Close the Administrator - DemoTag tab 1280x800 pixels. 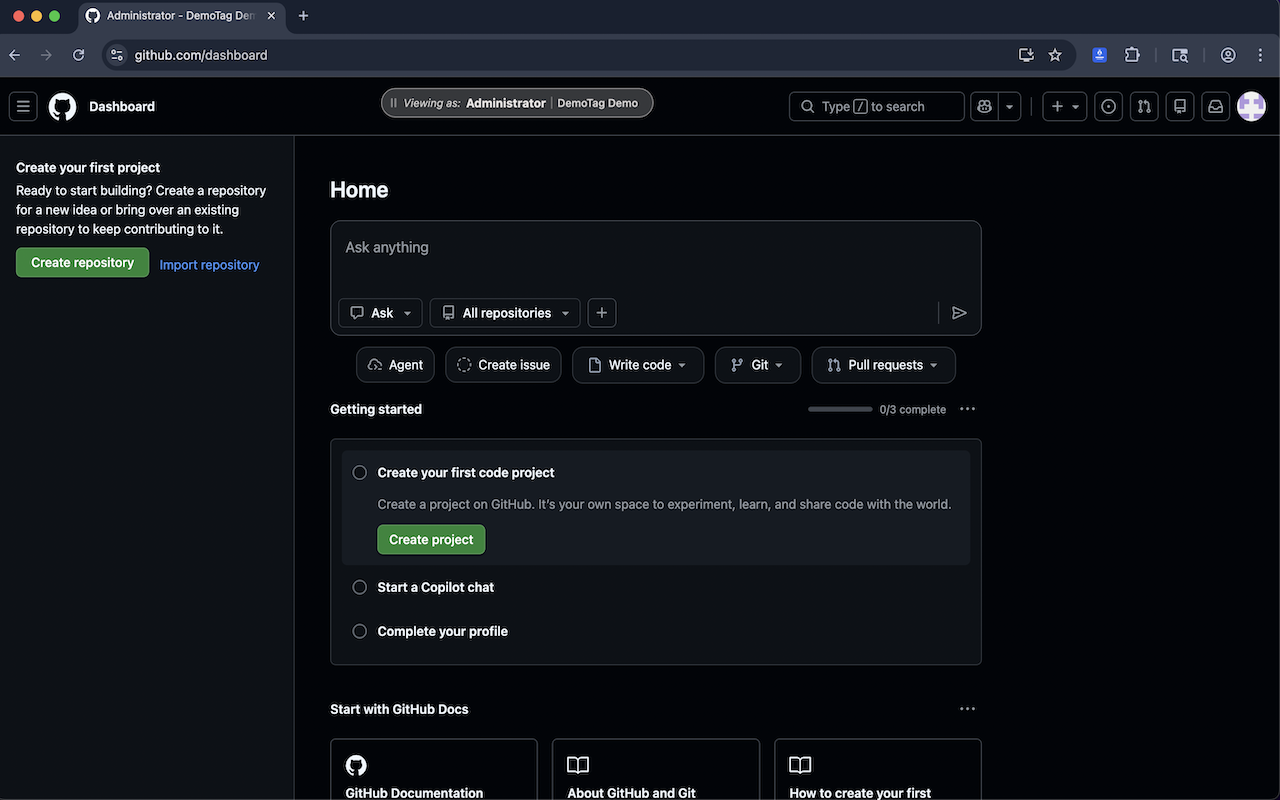[x=273, y=16]
